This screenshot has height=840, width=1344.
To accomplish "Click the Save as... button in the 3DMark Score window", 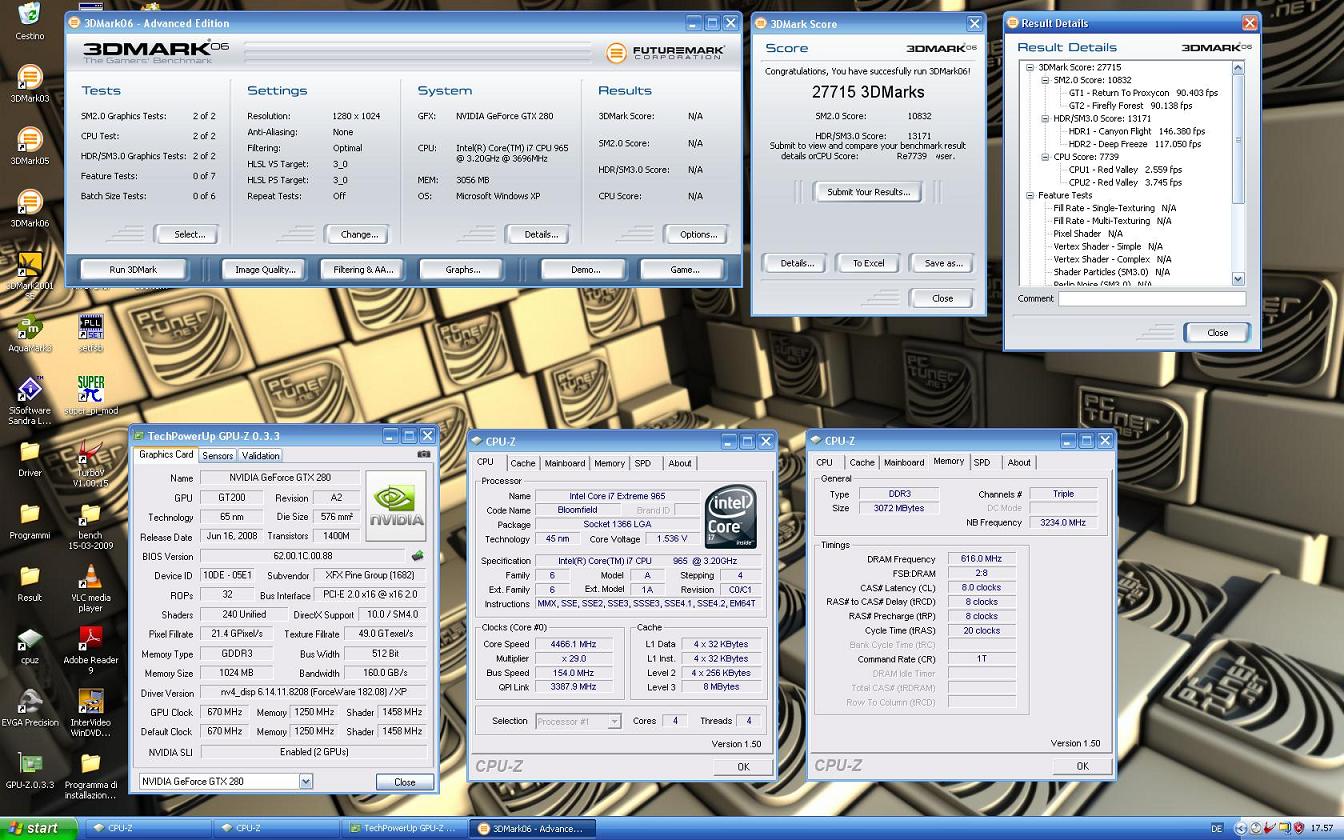I will coord(943,263).
